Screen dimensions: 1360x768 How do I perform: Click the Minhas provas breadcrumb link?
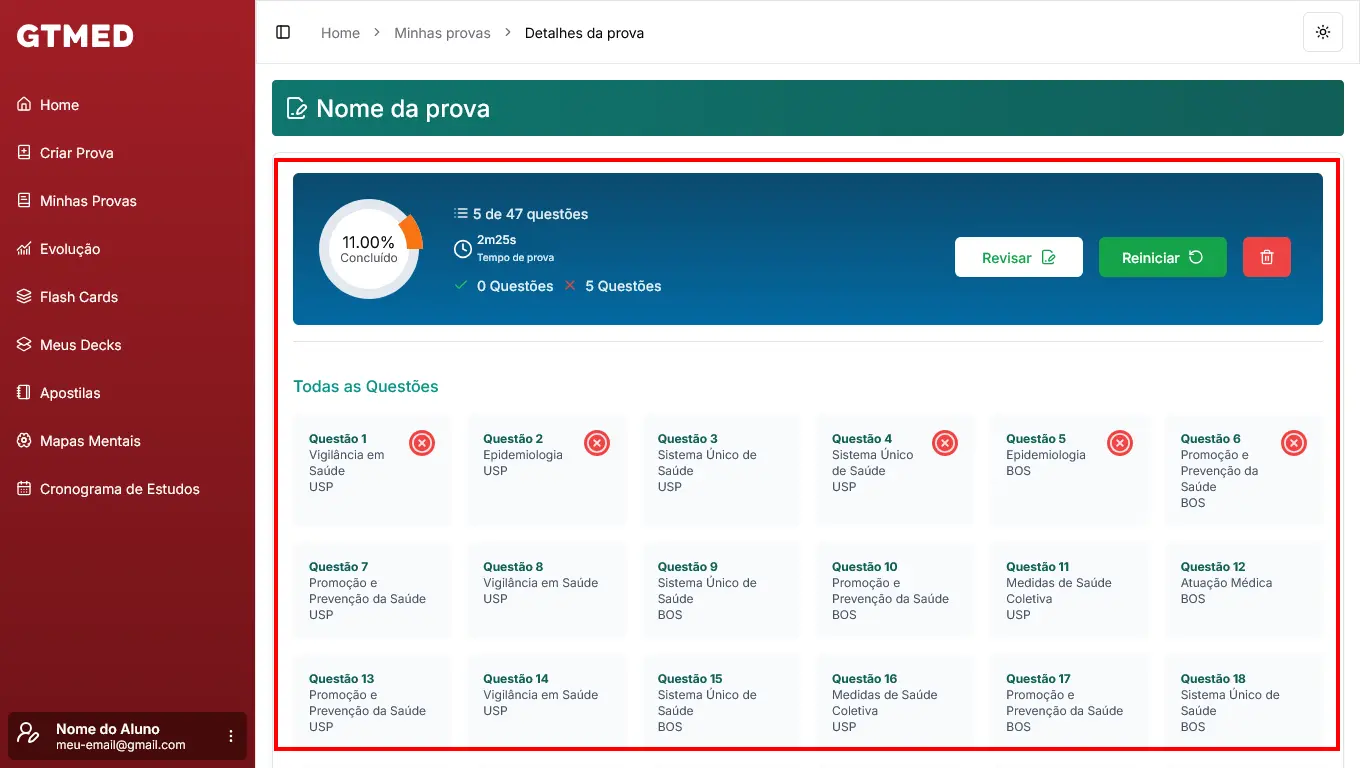point(442,33)
